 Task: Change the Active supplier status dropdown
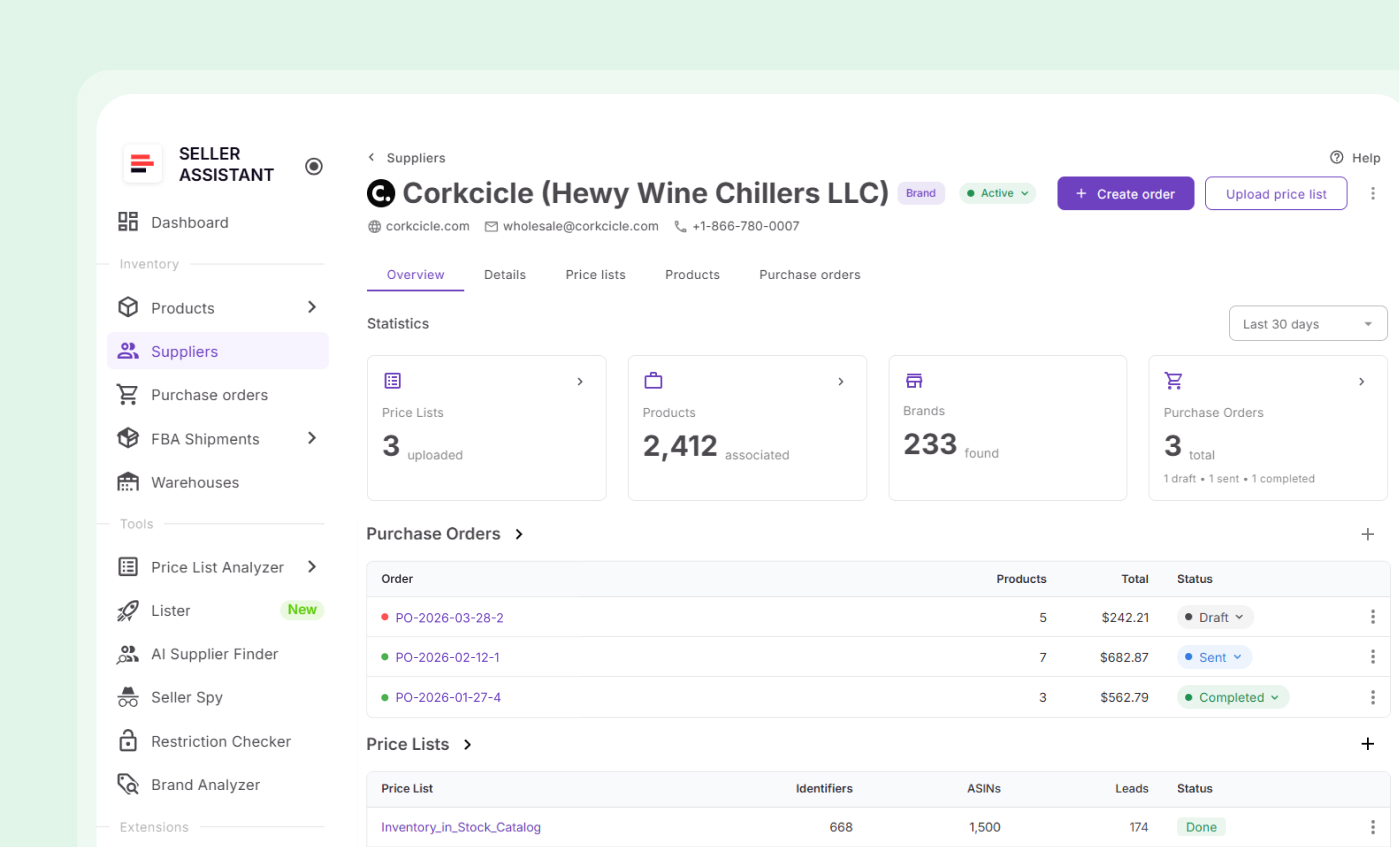pyautogui.click(x=997, y=194)
